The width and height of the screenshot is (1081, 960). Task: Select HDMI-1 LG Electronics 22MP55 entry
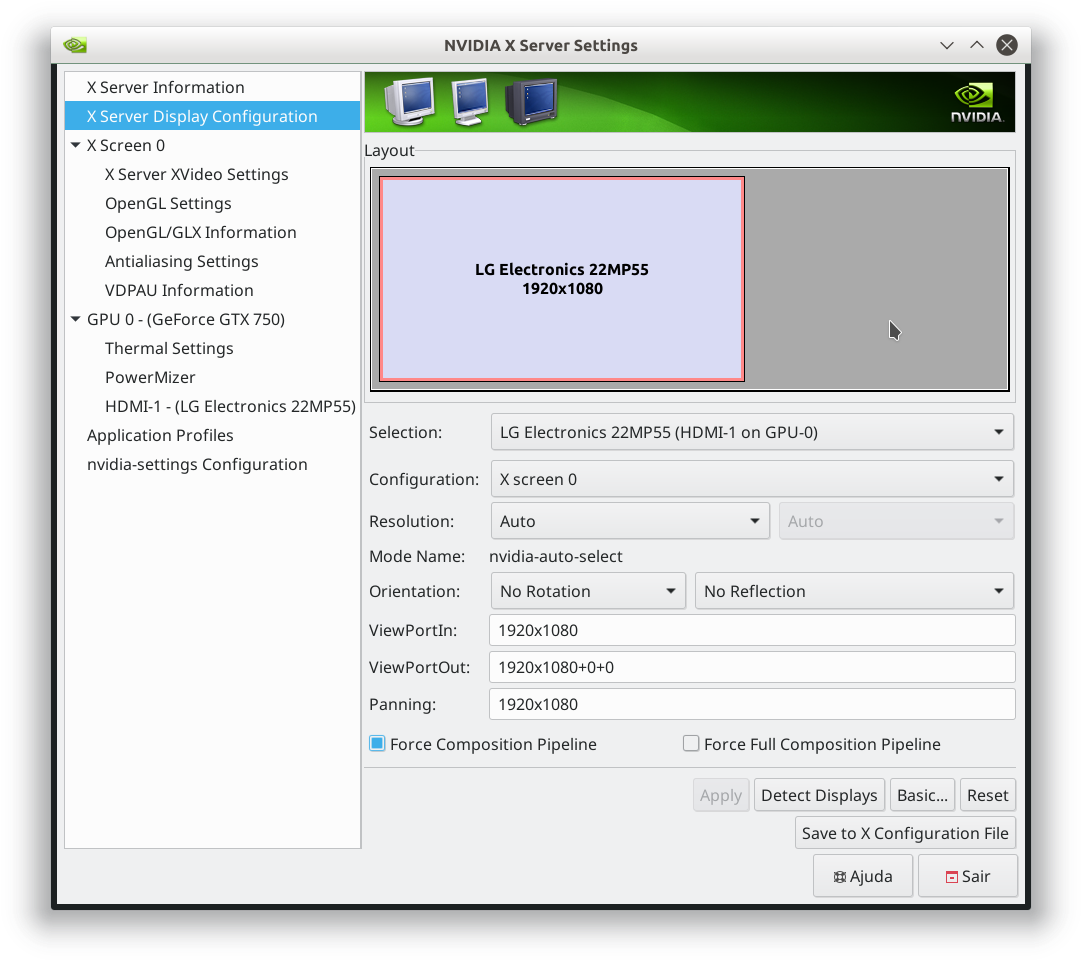click(x=230, y=406)
